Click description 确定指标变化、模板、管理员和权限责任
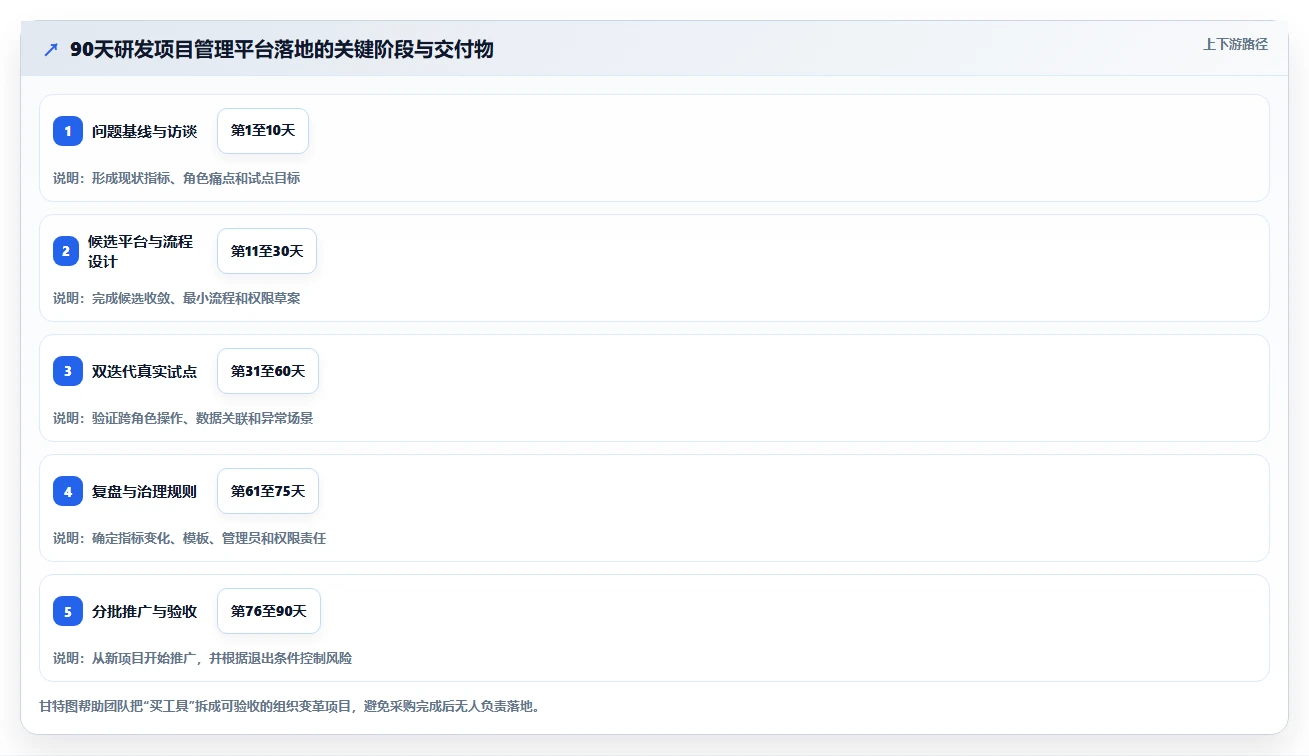Image resolution: width=1309 pixels, height=756 pixels. pyautogui.click(x=209, y=538)
